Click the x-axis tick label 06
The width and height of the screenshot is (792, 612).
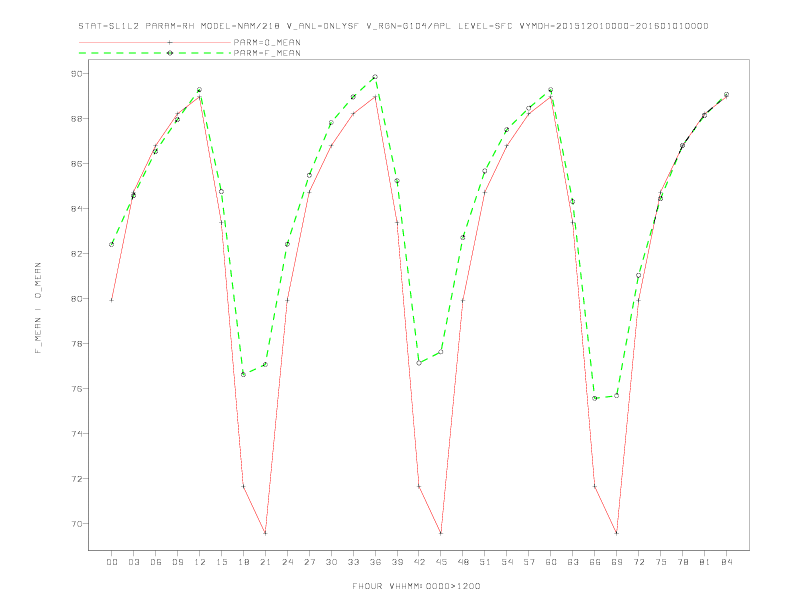click(x=156, y=562)
